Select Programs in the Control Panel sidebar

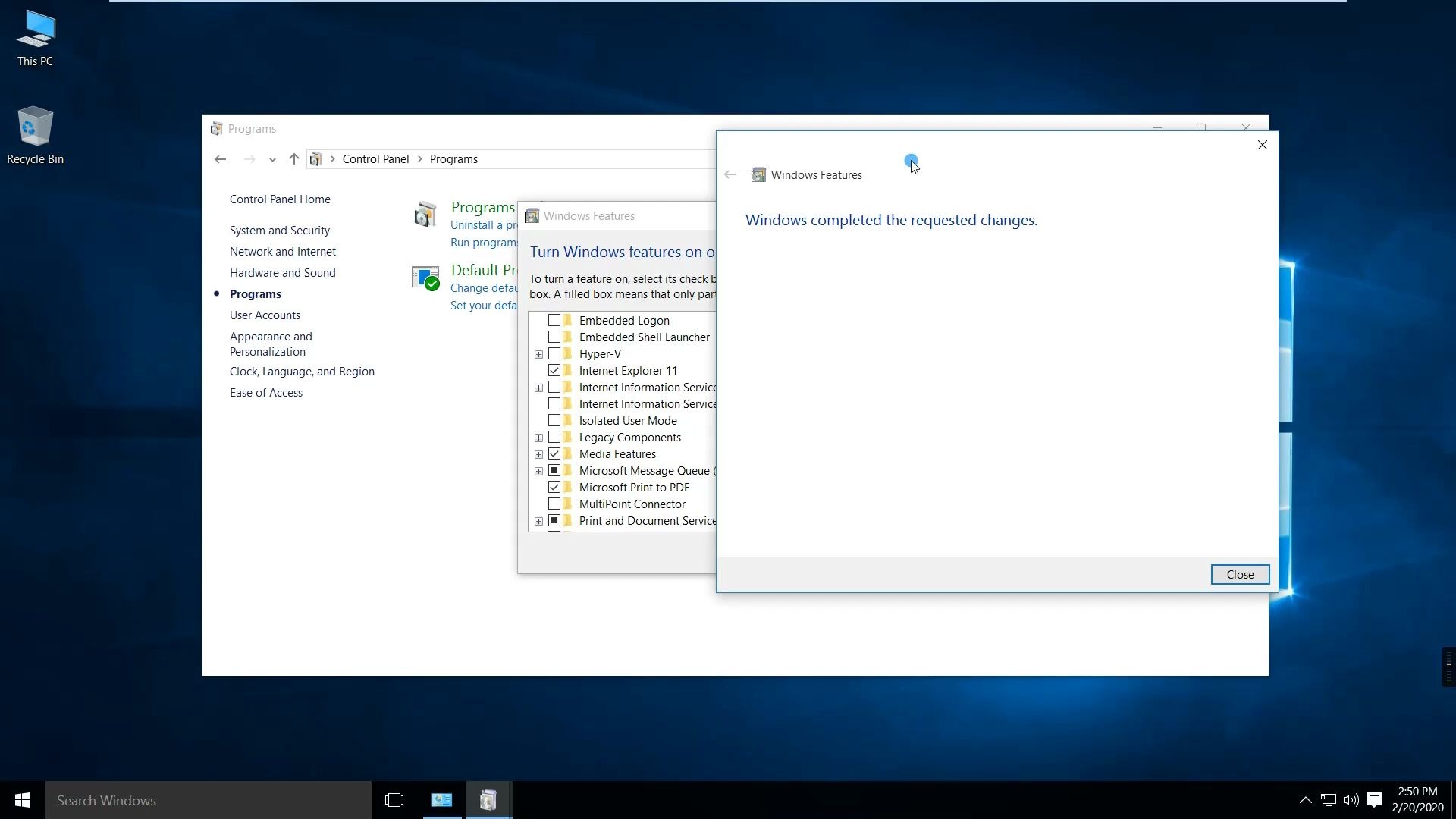click(x=255, y=293)
